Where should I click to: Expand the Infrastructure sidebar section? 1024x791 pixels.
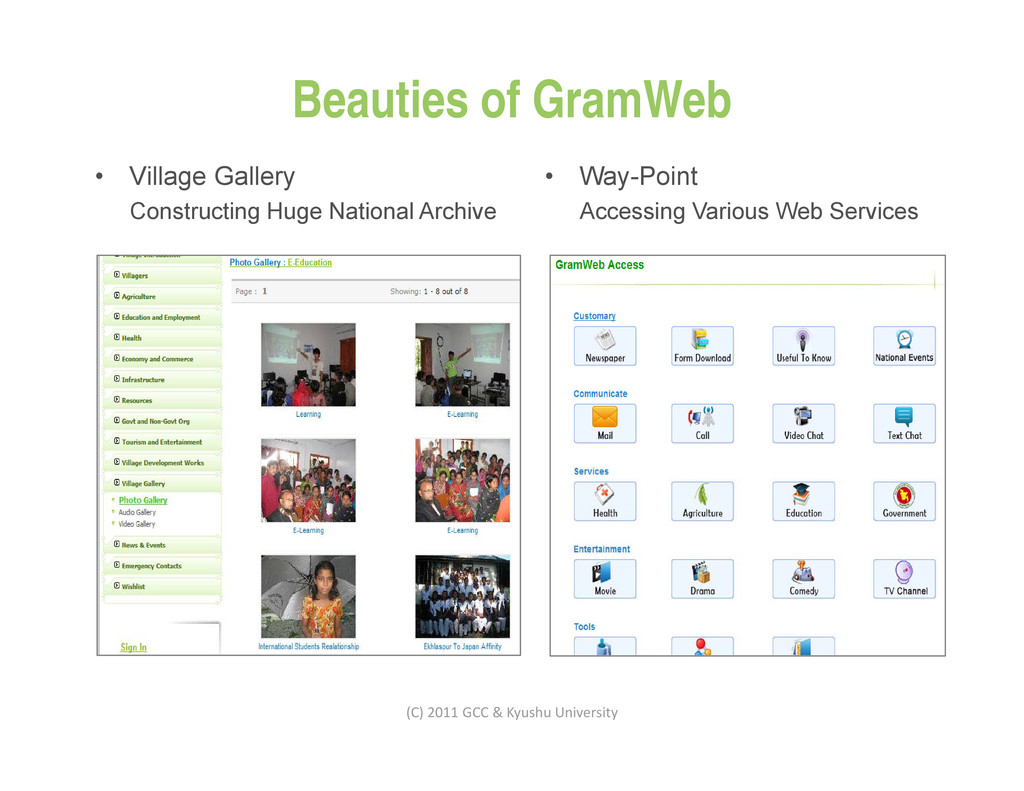tap(163, 379)
